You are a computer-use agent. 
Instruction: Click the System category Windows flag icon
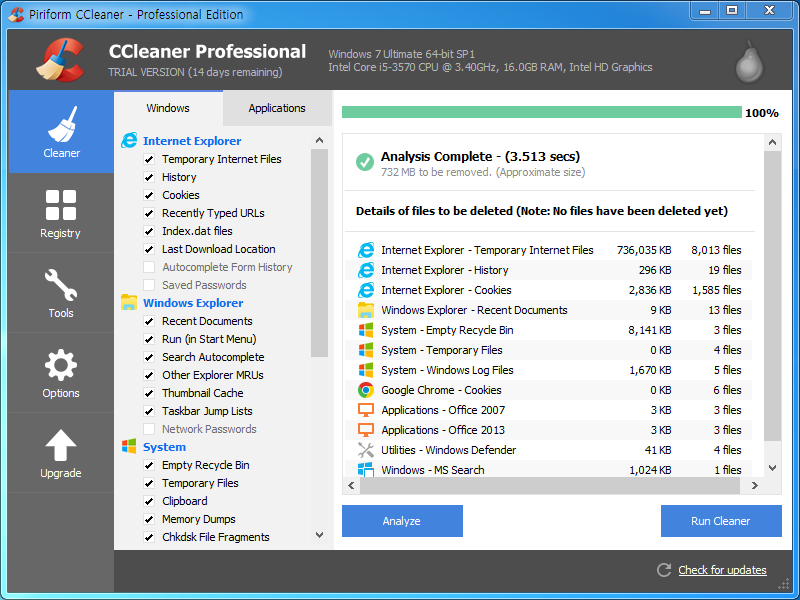129,446
